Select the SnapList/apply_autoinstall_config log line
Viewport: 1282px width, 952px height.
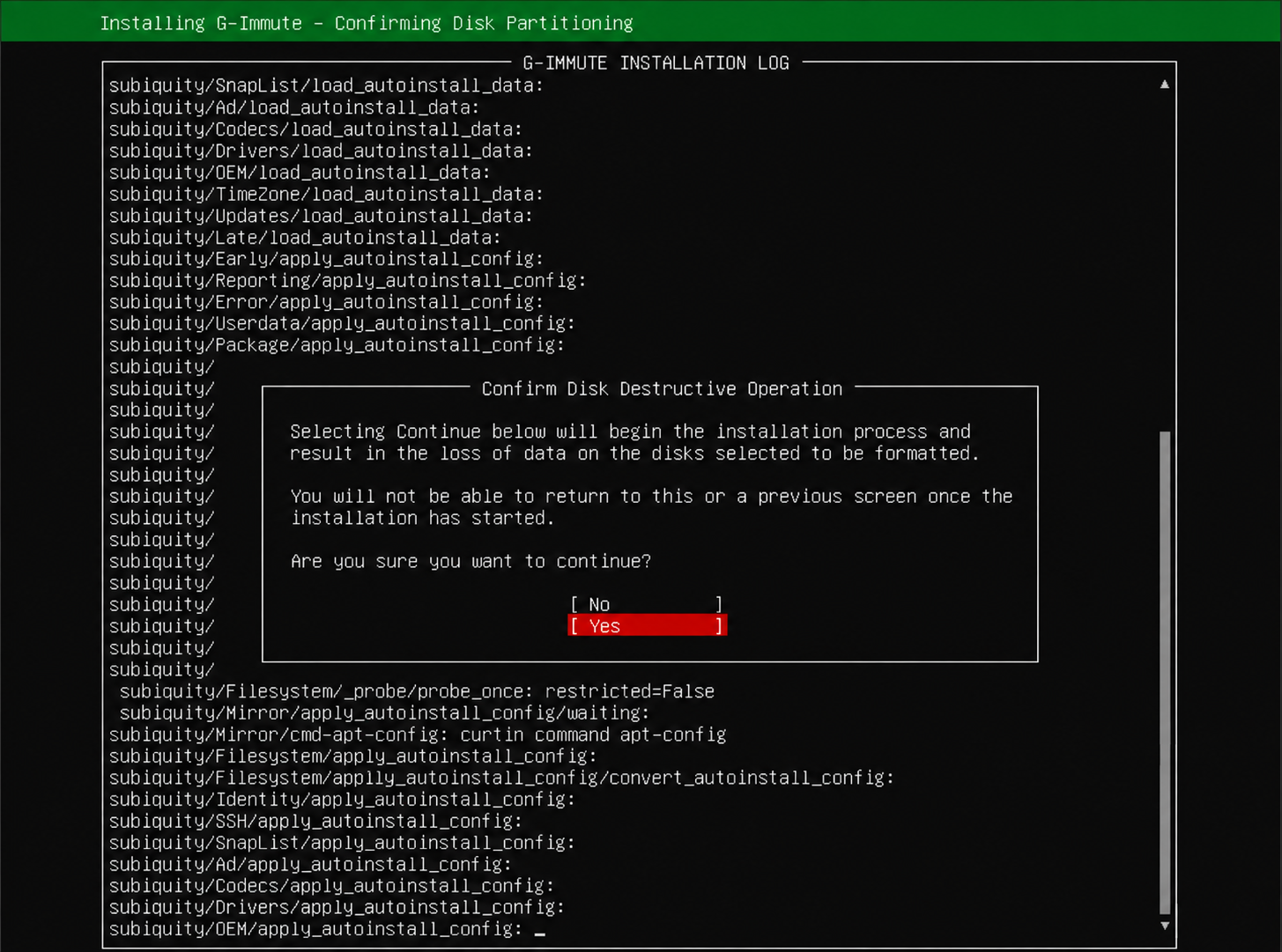342,843
